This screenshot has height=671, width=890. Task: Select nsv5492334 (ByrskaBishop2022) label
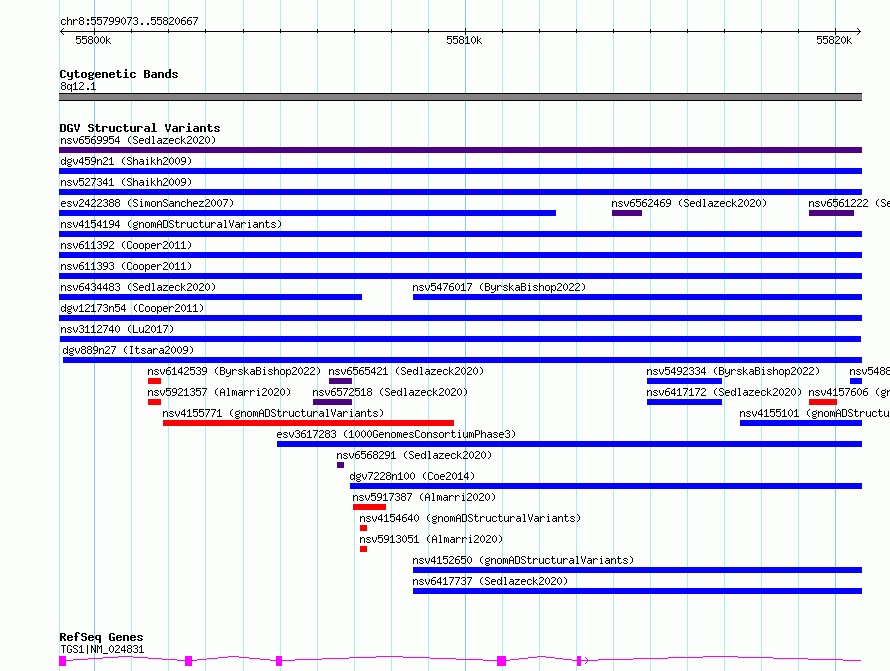(733, 371)
